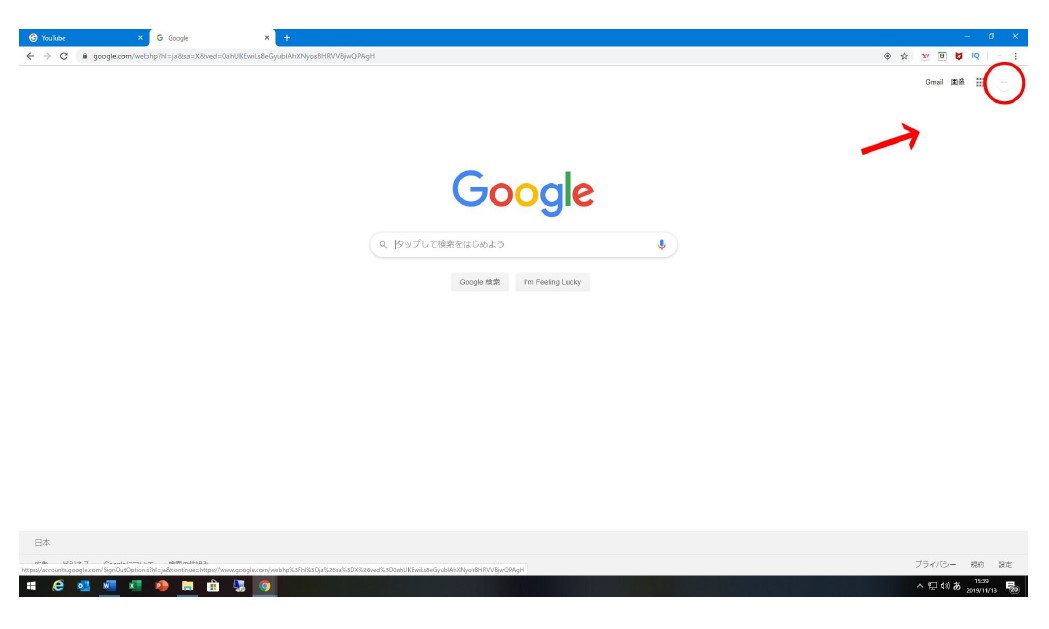
Task: Open the プライバシー footer link
Action: coord(935,564)
